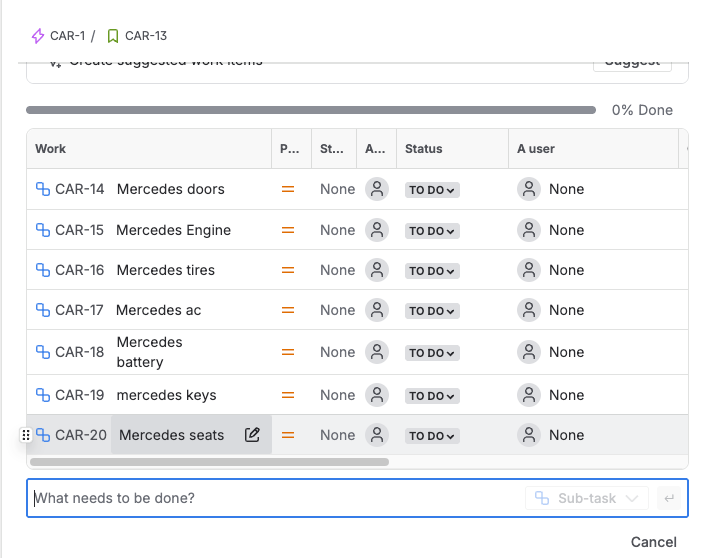Cancel creating the sub-task
This screenshot has height=558, width=701.
point(654,542)
